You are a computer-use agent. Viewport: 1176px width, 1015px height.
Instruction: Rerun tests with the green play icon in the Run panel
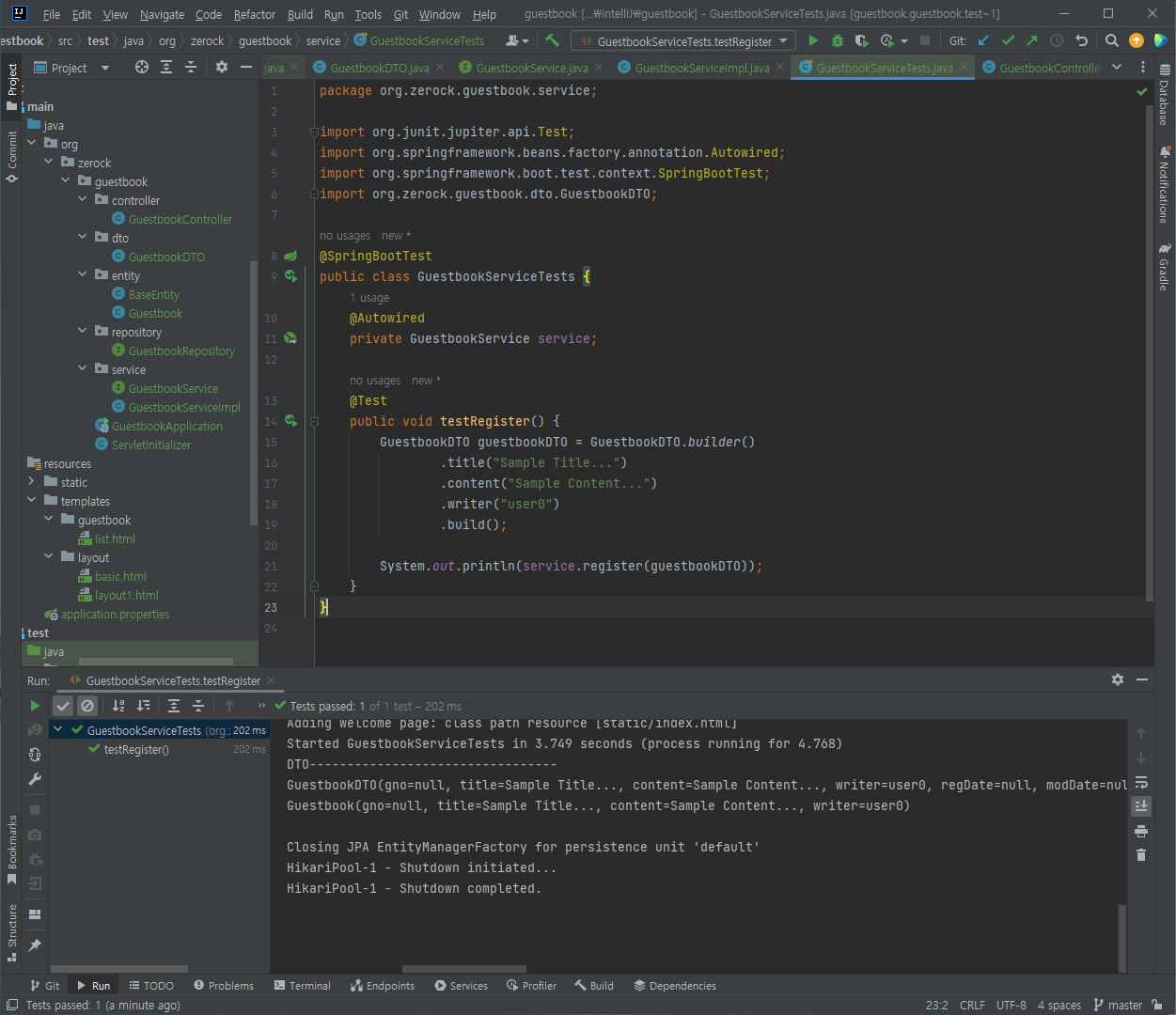35,706
